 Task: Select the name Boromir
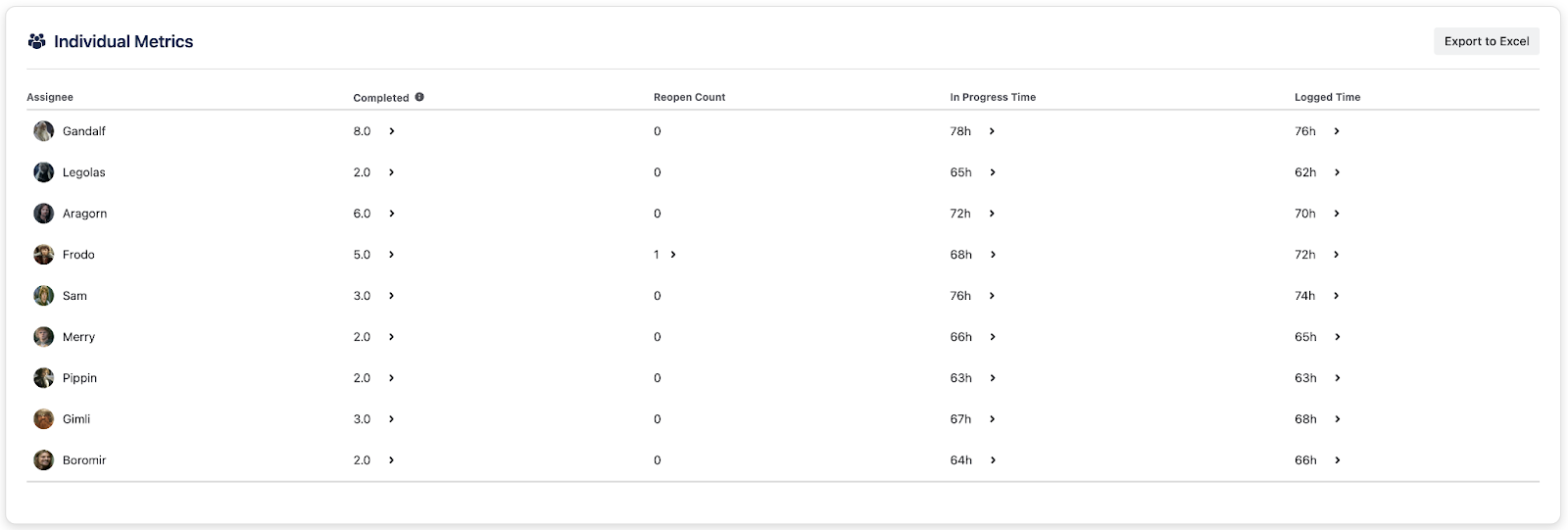(x=84, y=460)
